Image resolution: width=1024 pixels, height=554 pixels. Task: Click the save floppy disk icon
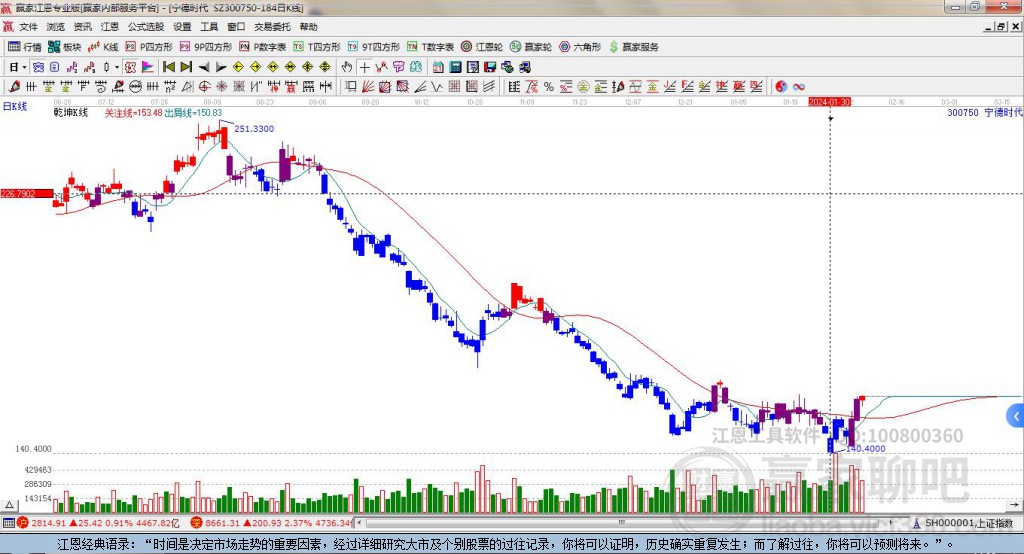click(490, 67)
